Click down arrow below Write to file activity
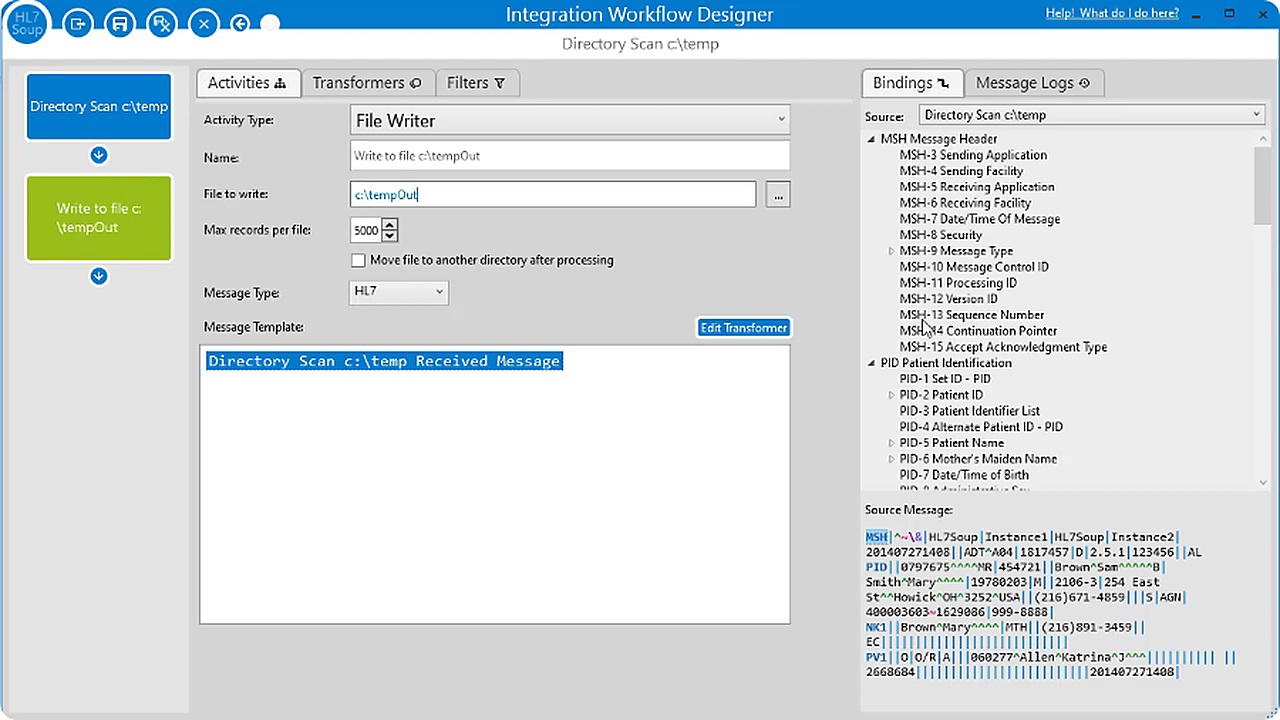1280x720 pixels. point(99,276)
